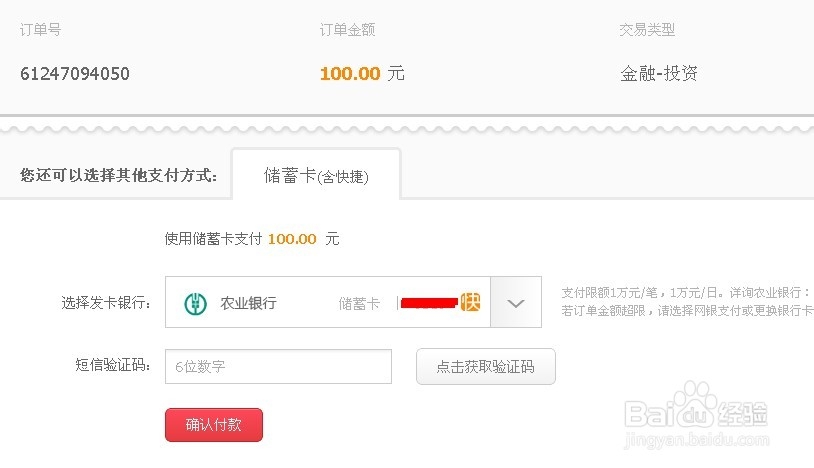Click the orange 快 quick-pay badge
This screenshot has width=814, height=468.
pyautogui.click(x=470, y=301)
